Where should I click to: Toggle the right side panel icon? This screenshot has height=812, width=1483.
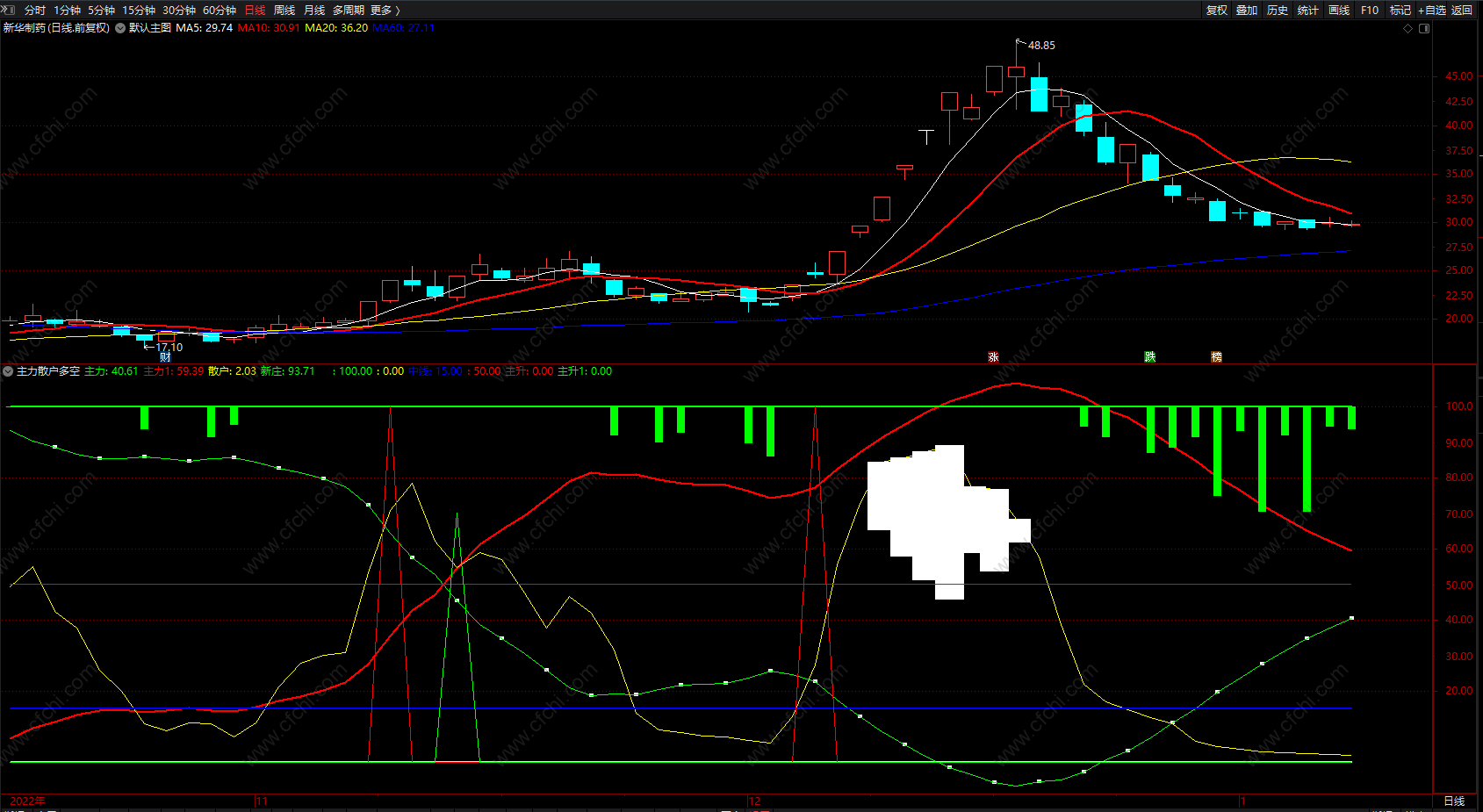click(1424, 28)
